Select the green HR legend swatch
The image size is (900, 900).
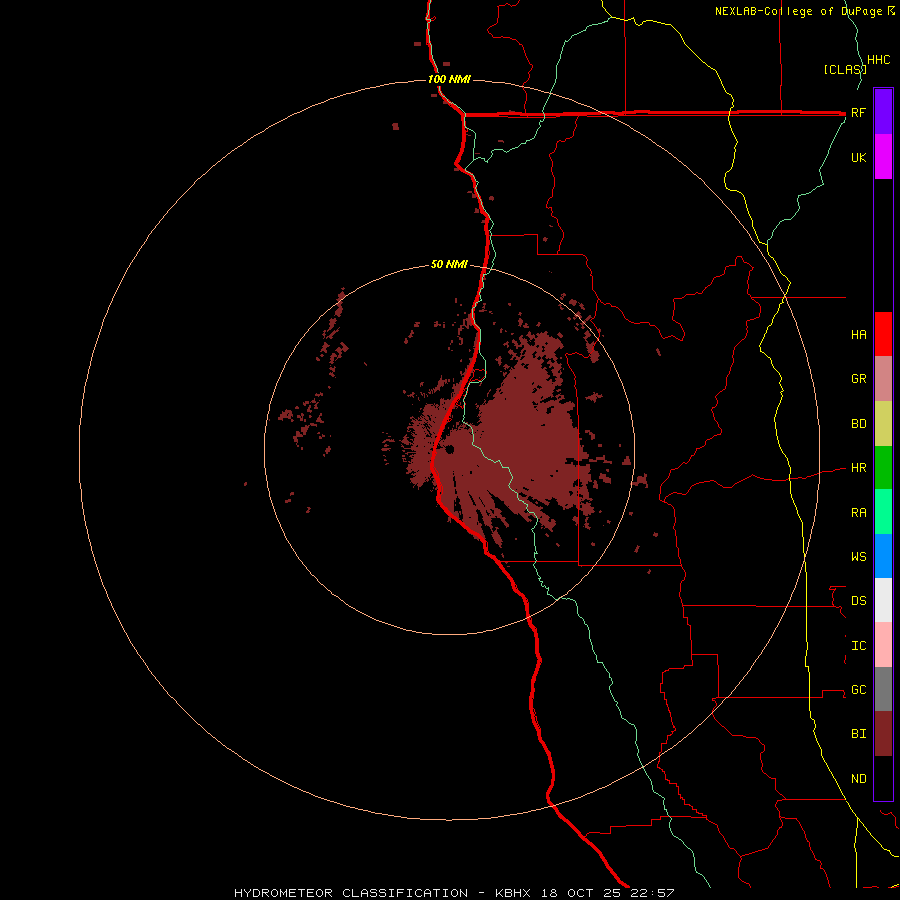(x=883, y=468)
